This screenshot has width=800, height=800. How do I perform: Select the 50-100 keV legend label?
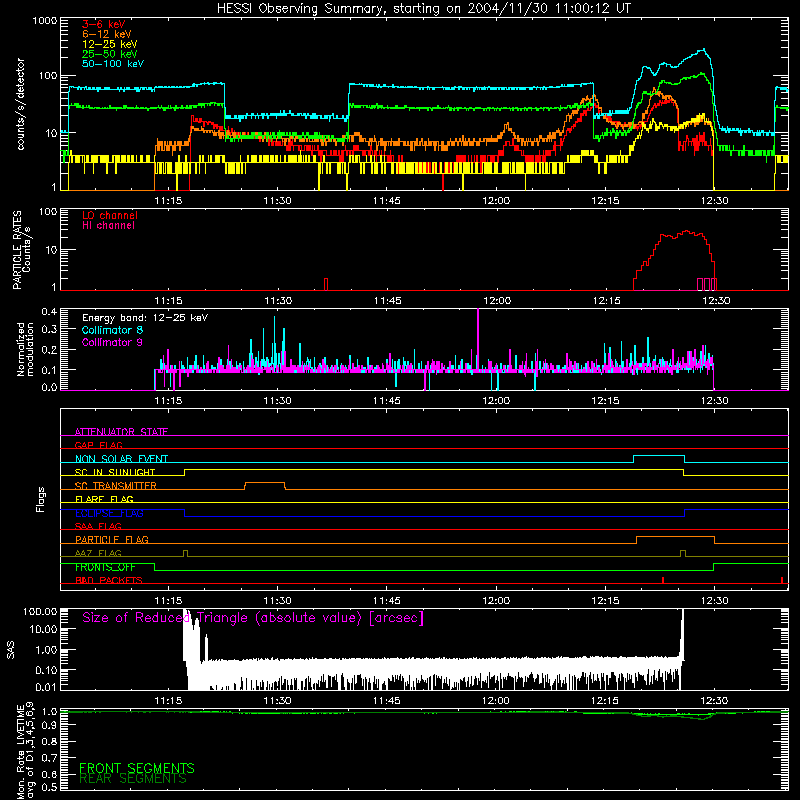pyautogui.click(x=113, y=64)
